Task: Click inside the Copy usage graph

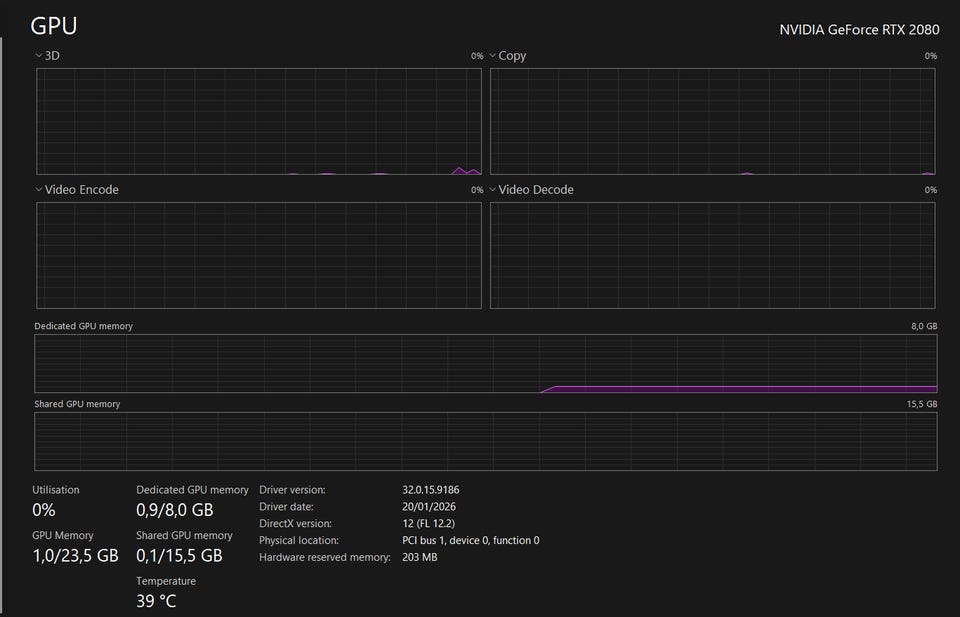Action: tap(712, 121)
